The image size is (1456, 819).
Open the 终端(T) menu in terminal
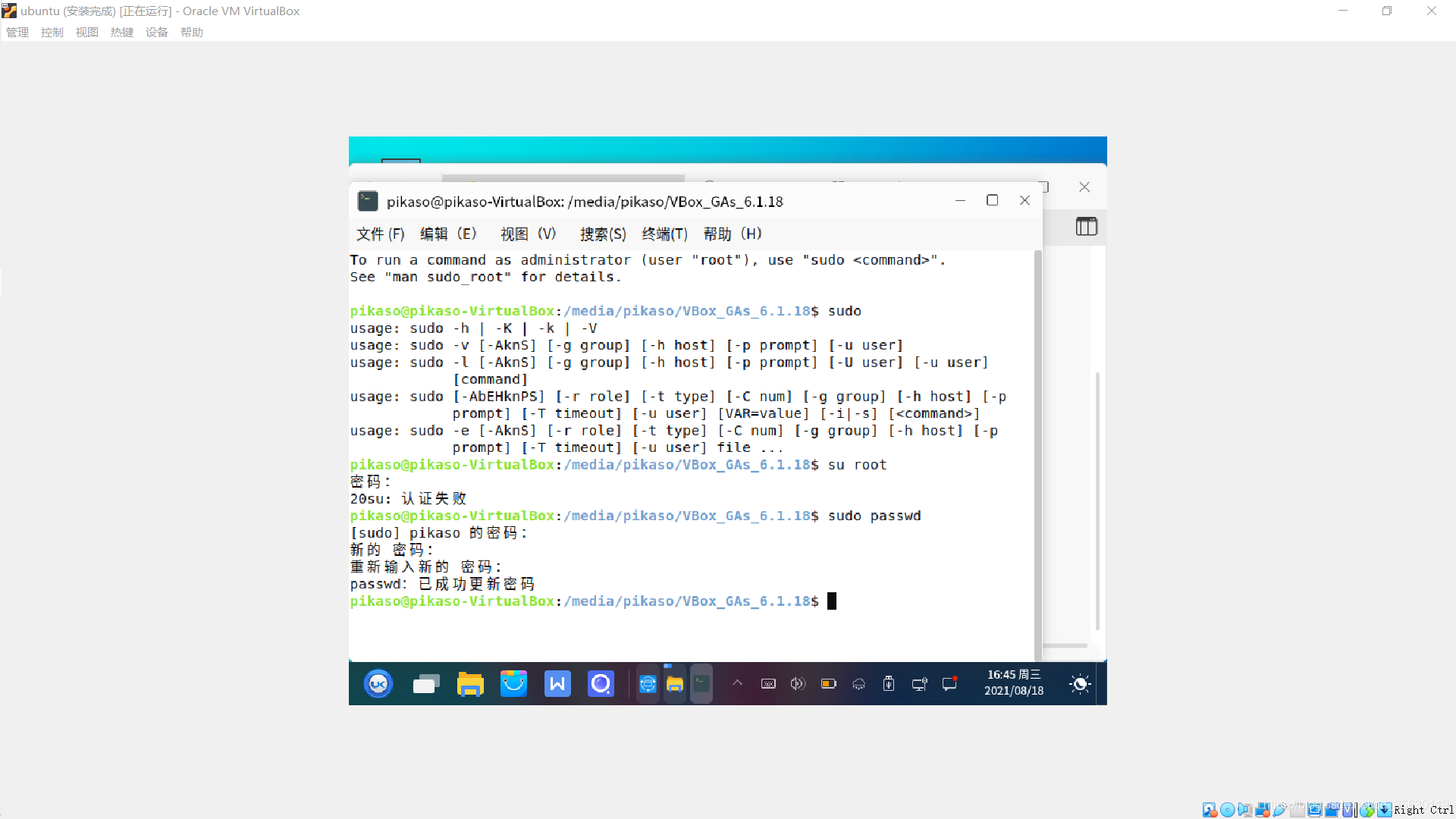coord(664,234)
